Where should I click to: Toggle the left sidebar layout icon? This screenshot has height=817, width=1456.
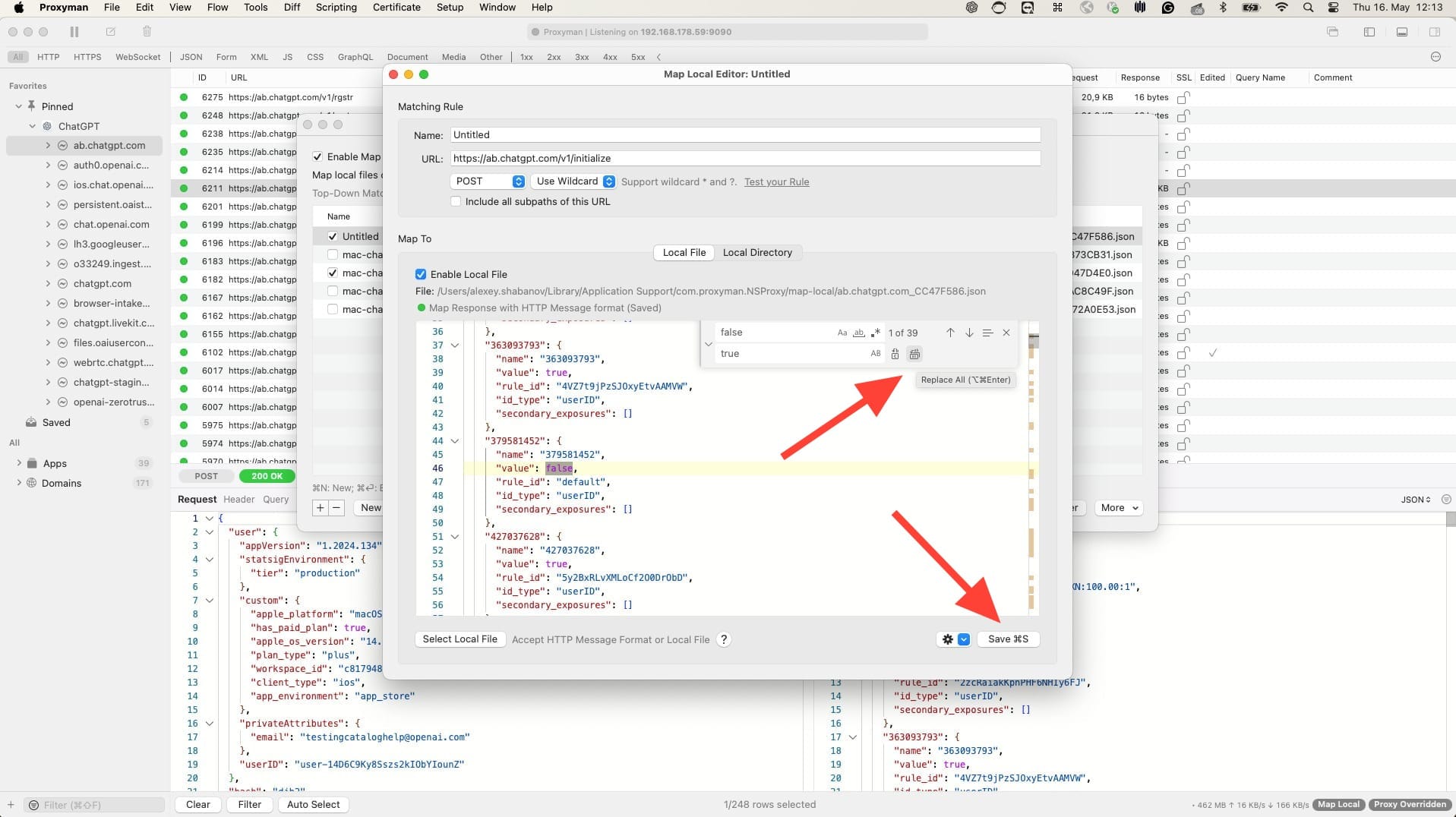click(x=1369, y=32)
